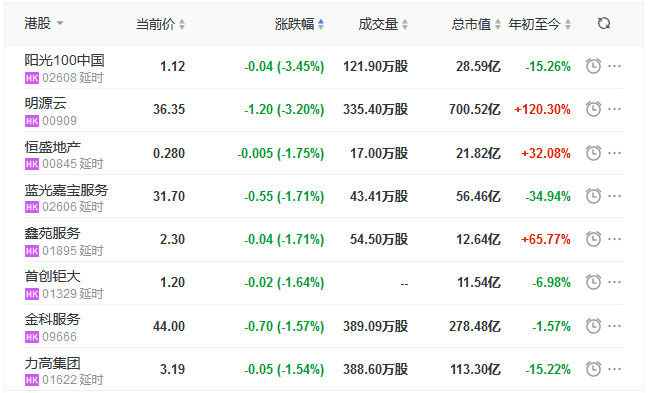This screenshot has height=393, width=648.
Task: Open more options for 明源云
Action: coord(615,109)
